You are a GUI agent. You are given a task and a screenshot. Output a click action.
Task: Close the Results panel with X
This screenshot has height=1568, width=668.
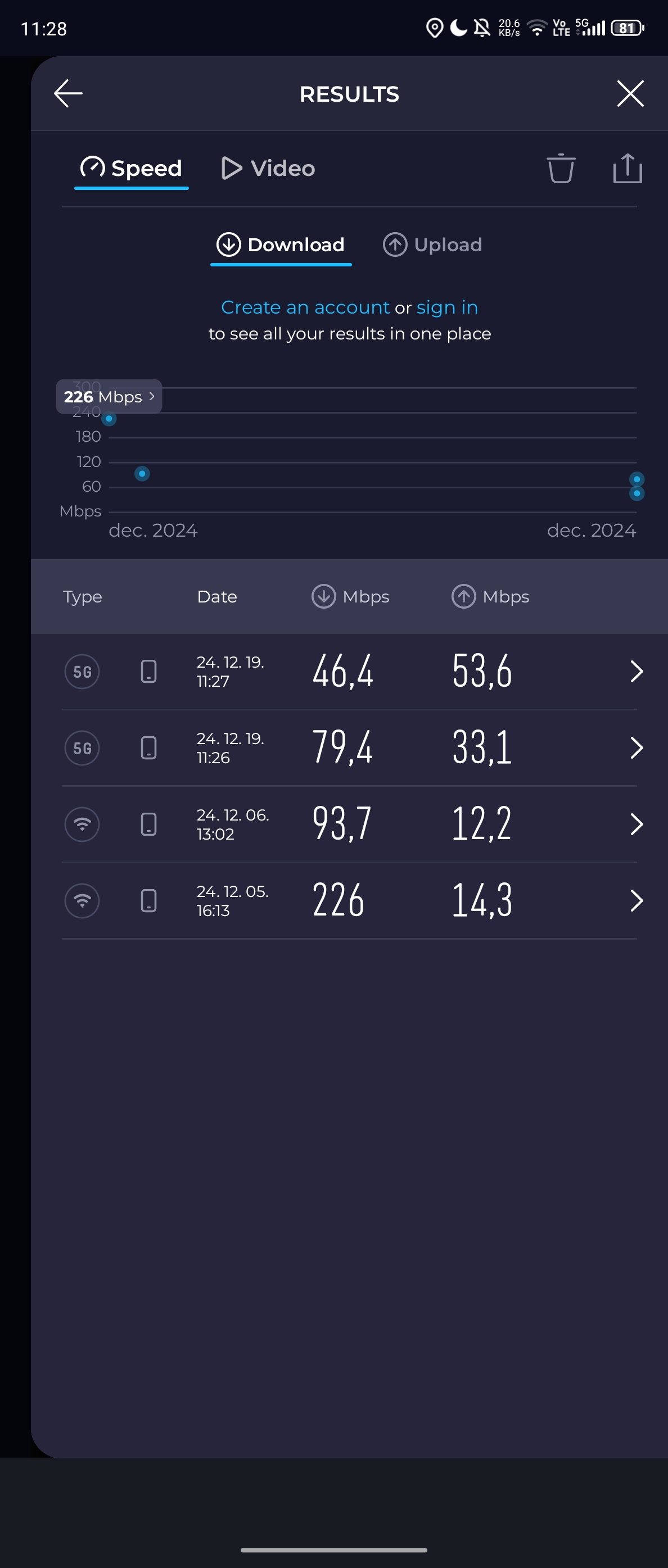pyautogui.click(x=630, y=94)
